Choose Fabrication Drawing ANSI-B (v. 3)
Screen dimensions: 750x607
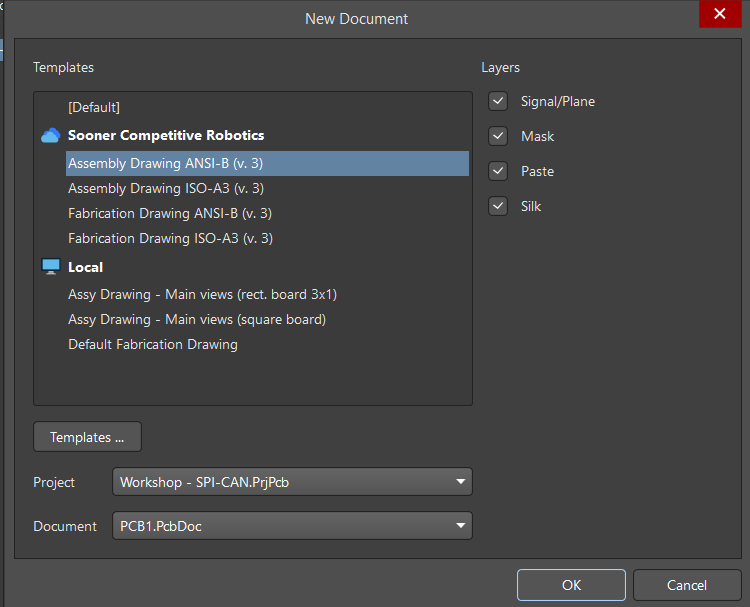click(170, 213)
